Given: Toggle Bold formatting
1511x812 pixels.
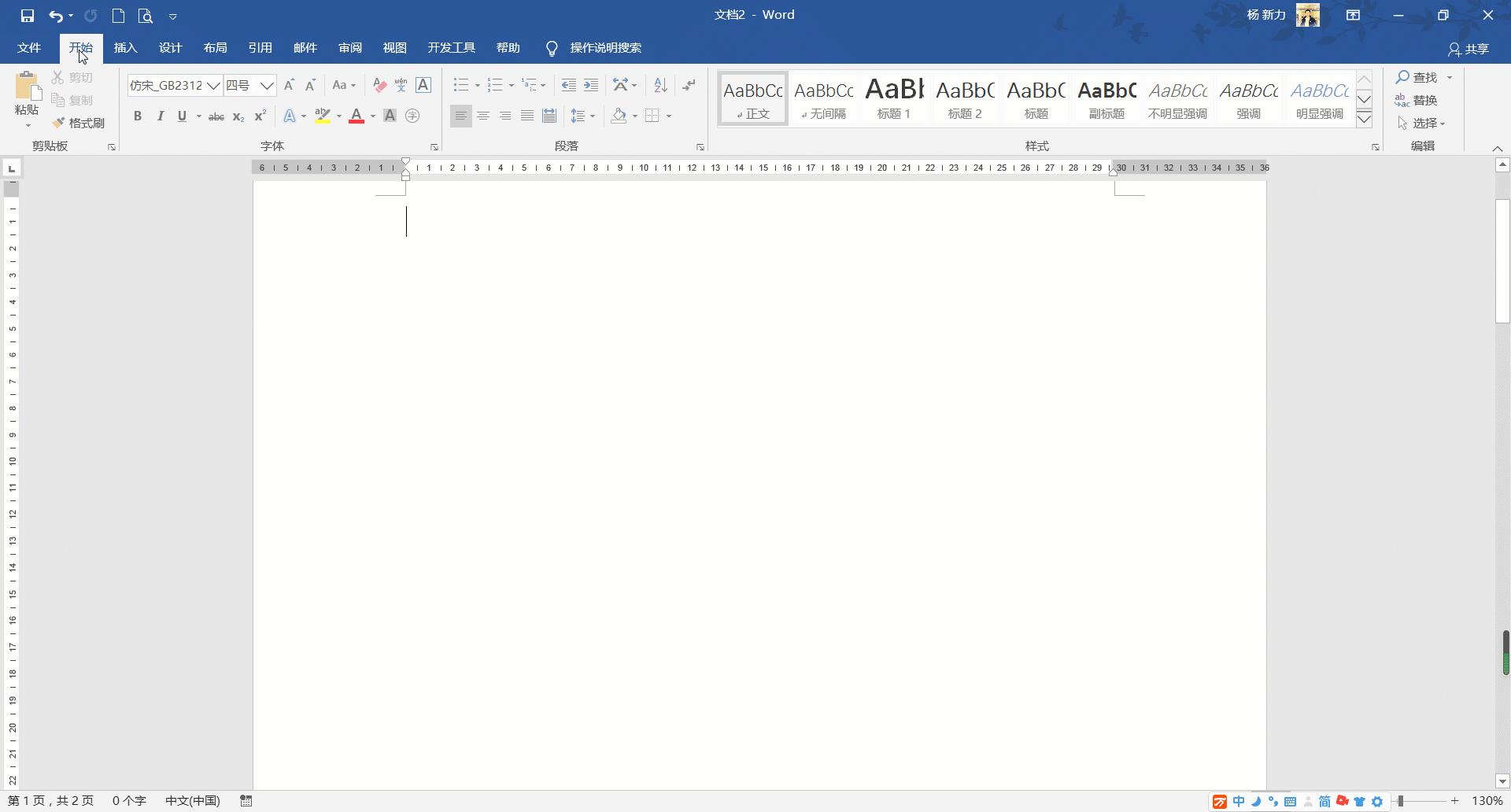Looking at the screenshot, I should (x=138, y=116).
